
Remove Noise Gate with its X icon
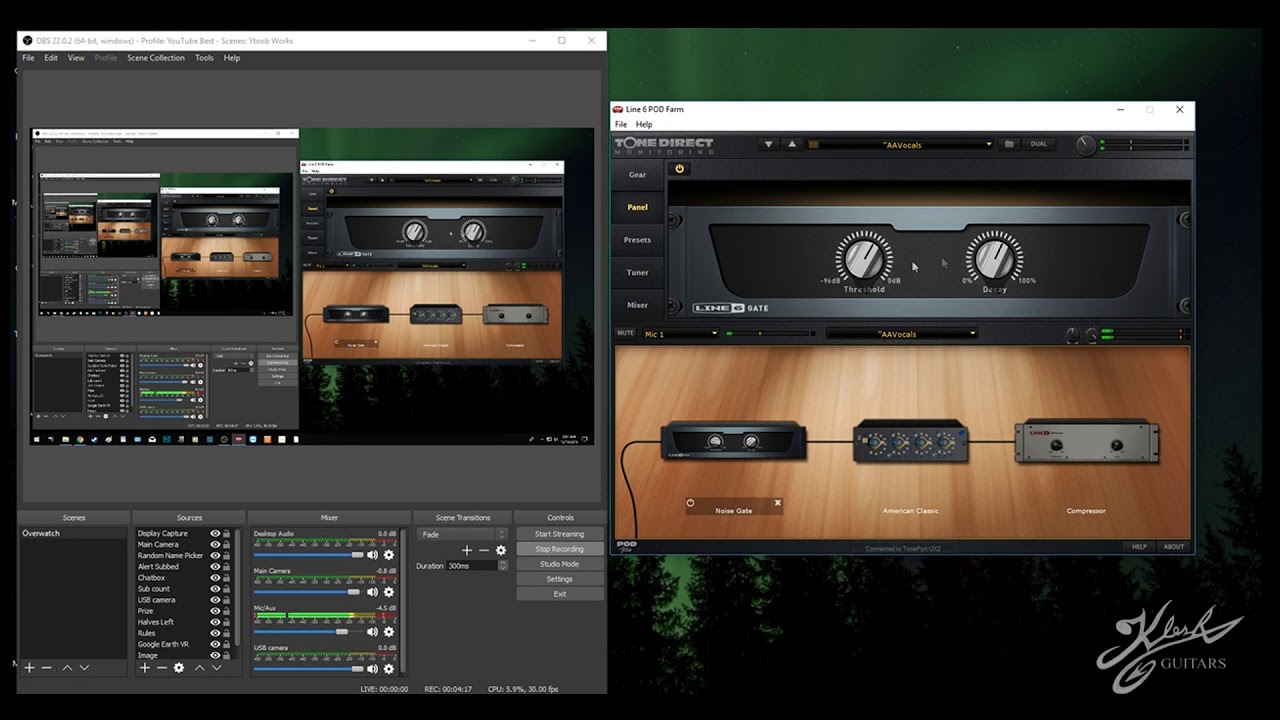pos(777,503)
